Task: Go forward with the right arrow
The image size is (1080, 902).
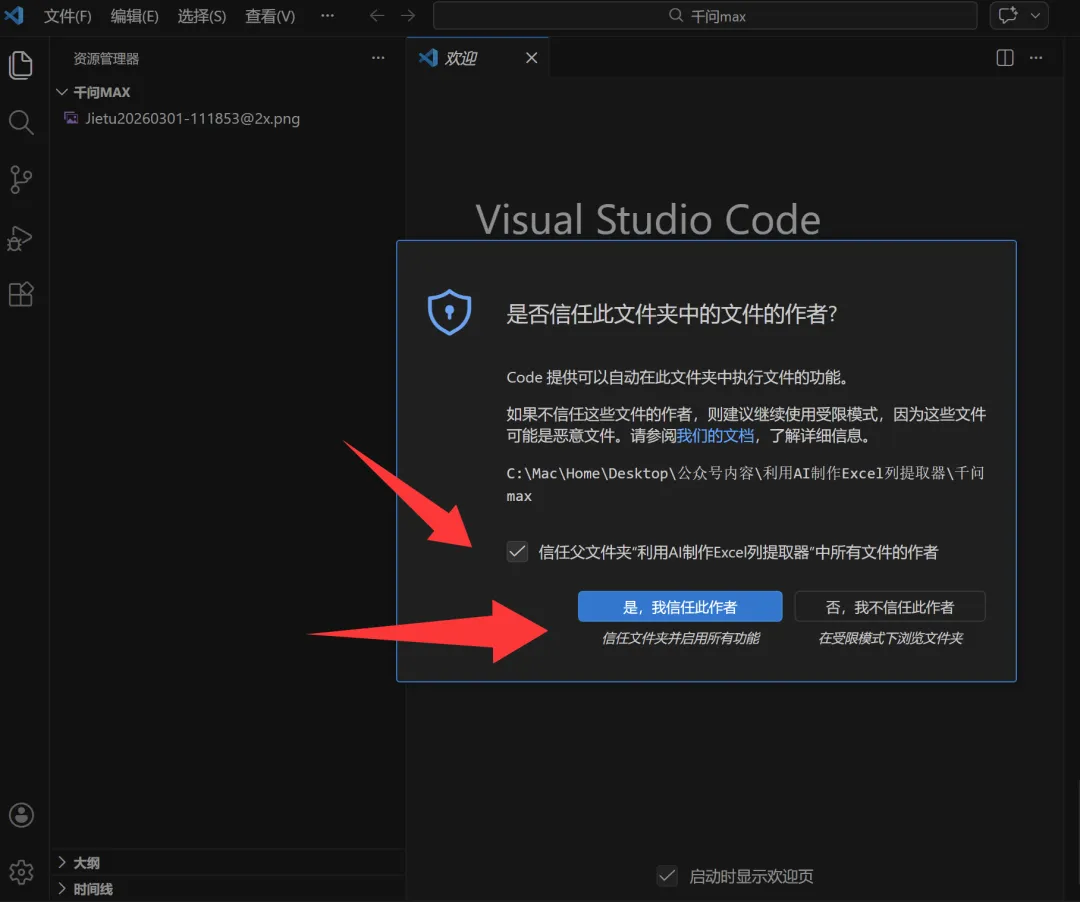Action: [x=408, y=15]
